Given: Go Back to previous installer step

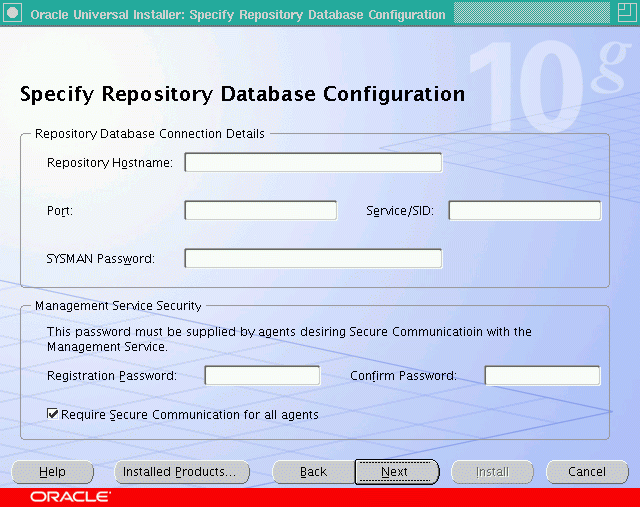Looking at the screenshot, I should pos(313,472).
